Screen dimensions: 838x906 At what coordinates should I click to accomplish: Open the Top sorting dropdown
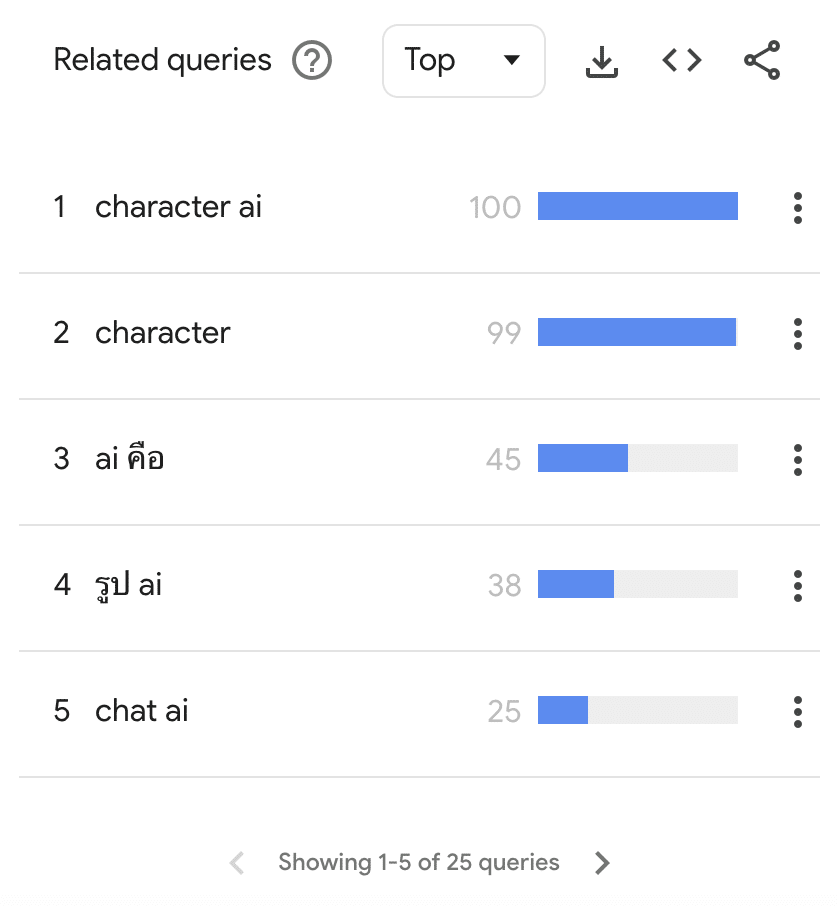pyautogui.click(x=464, y=61)
